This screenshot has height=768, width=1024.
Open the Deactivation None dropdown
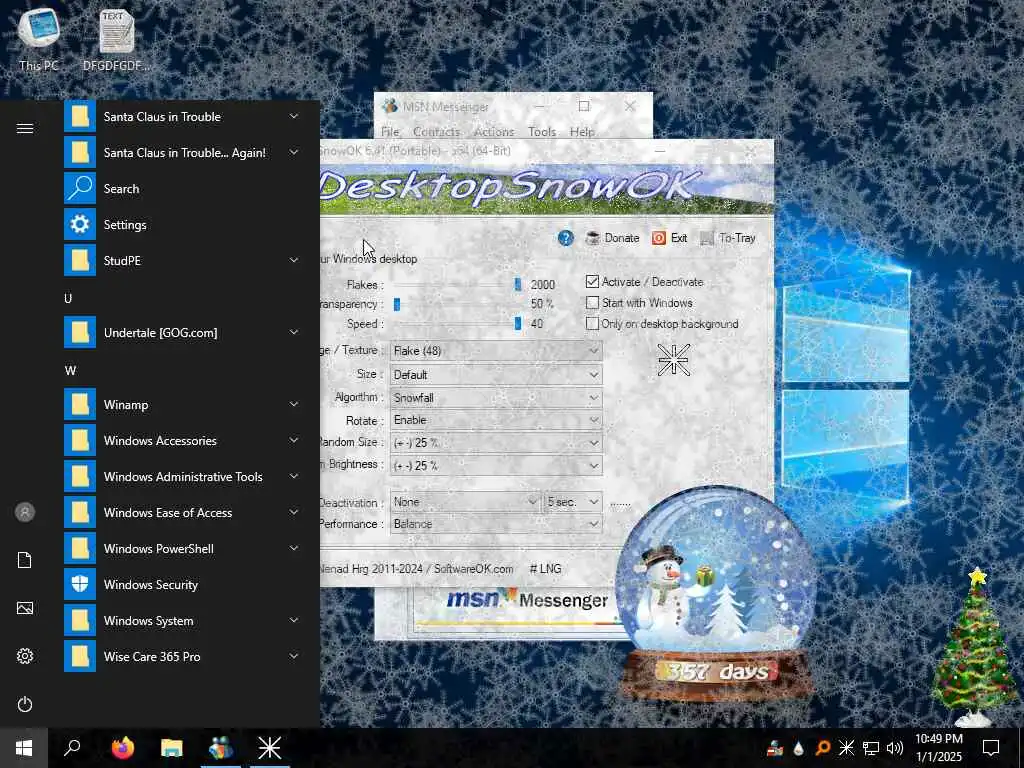tap(465, 502)
